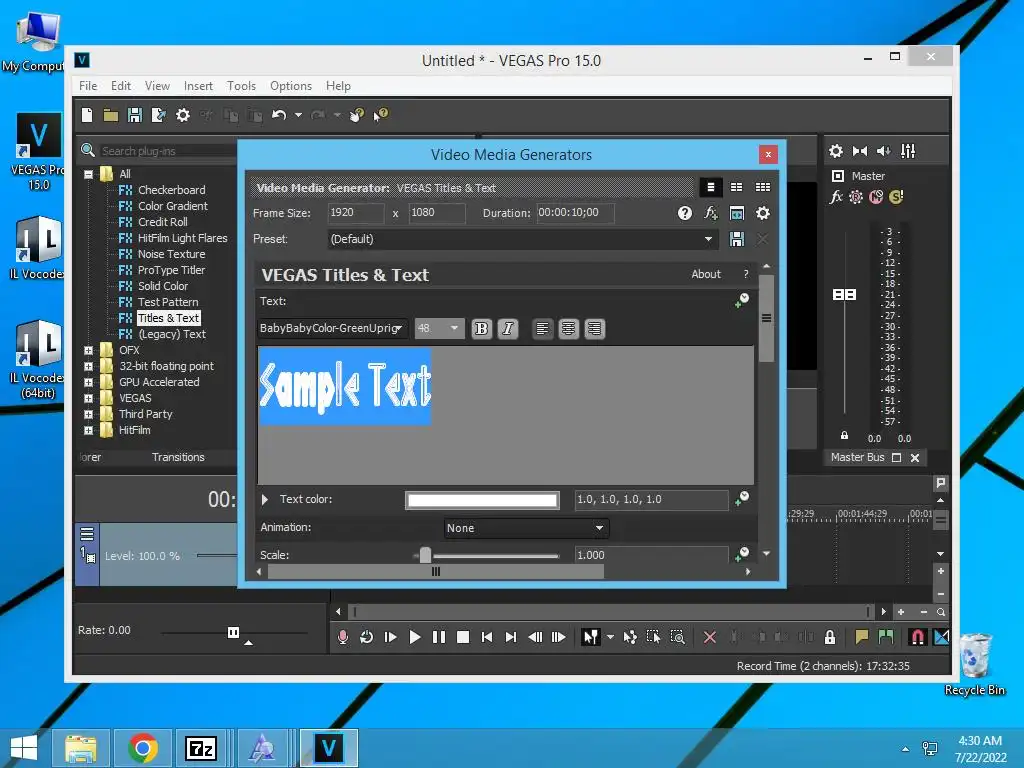Switch generator view to large thumbnails grid
Viewport: 1024px width, 768px height.
coord(763,187)
